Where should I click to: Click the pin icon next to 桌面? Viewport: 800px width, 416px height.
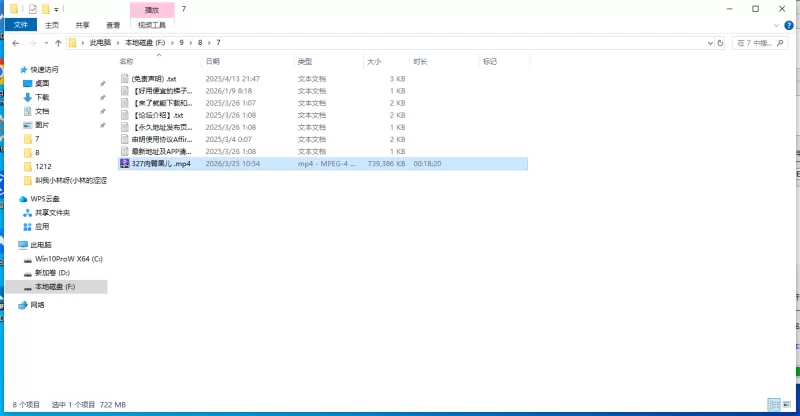pos(103,84)
